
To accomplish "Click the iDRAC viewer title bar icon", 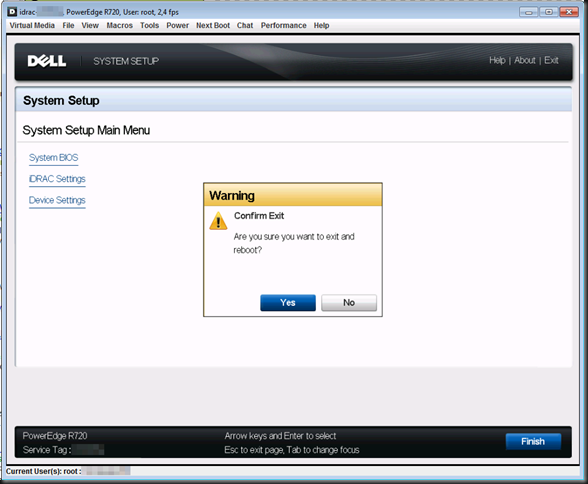I will point(12,12).
